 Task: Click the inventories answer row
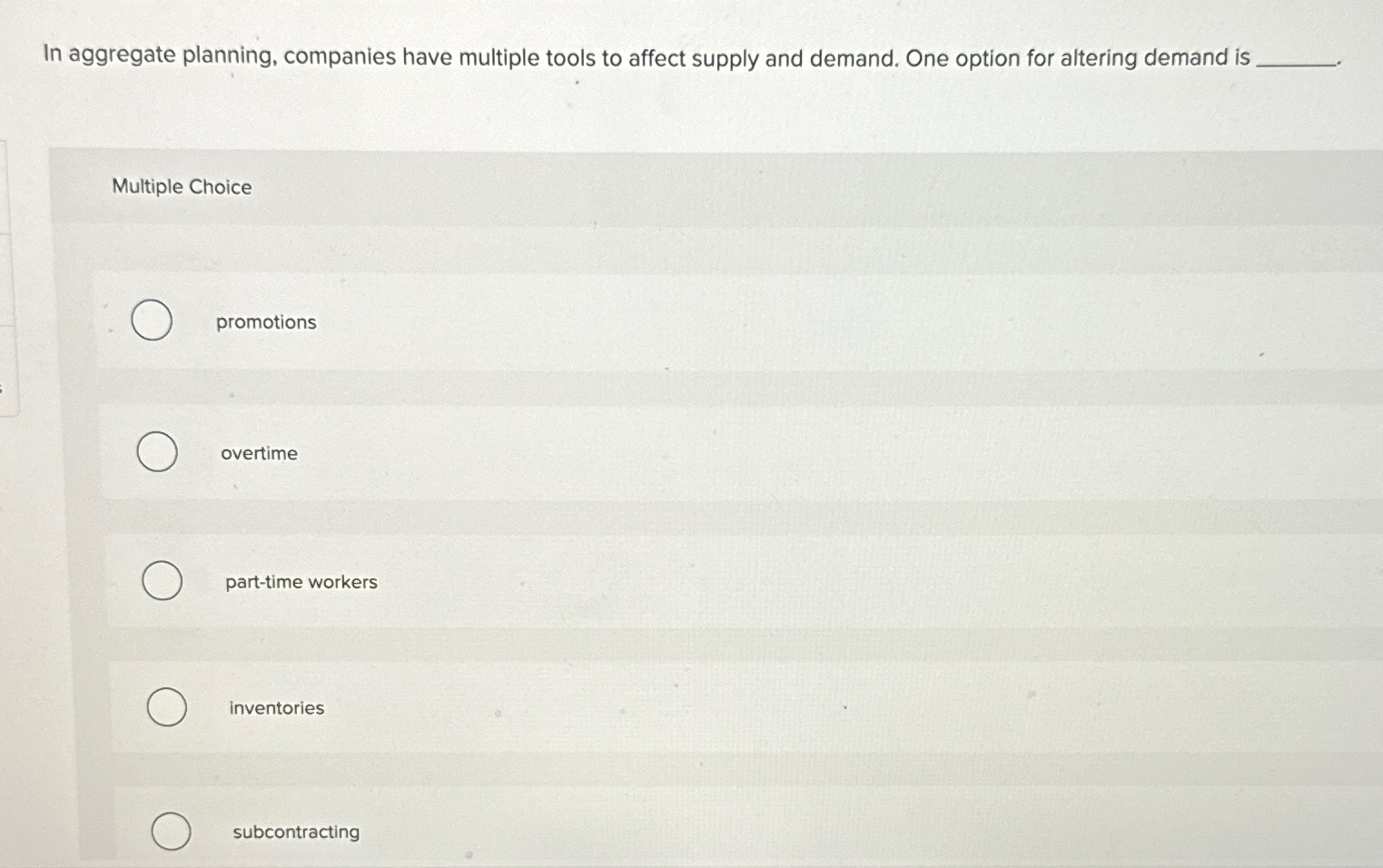(681, 707)
